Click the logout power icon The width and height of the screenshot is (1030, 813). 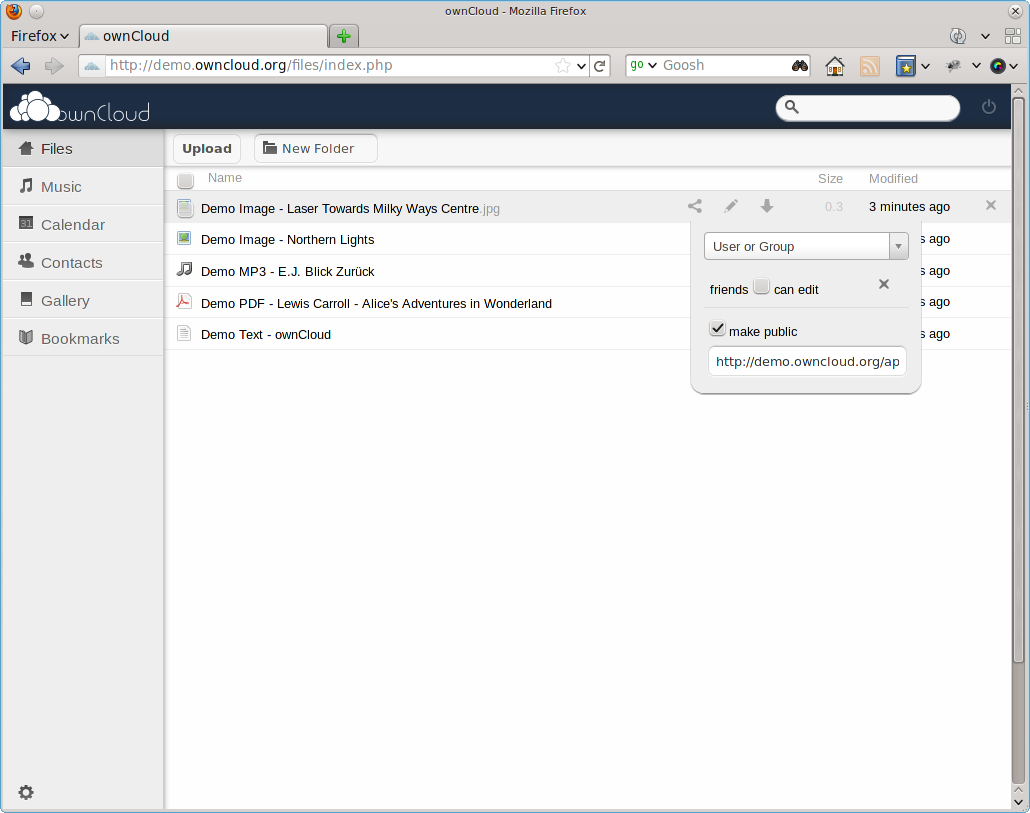[989, 107]
